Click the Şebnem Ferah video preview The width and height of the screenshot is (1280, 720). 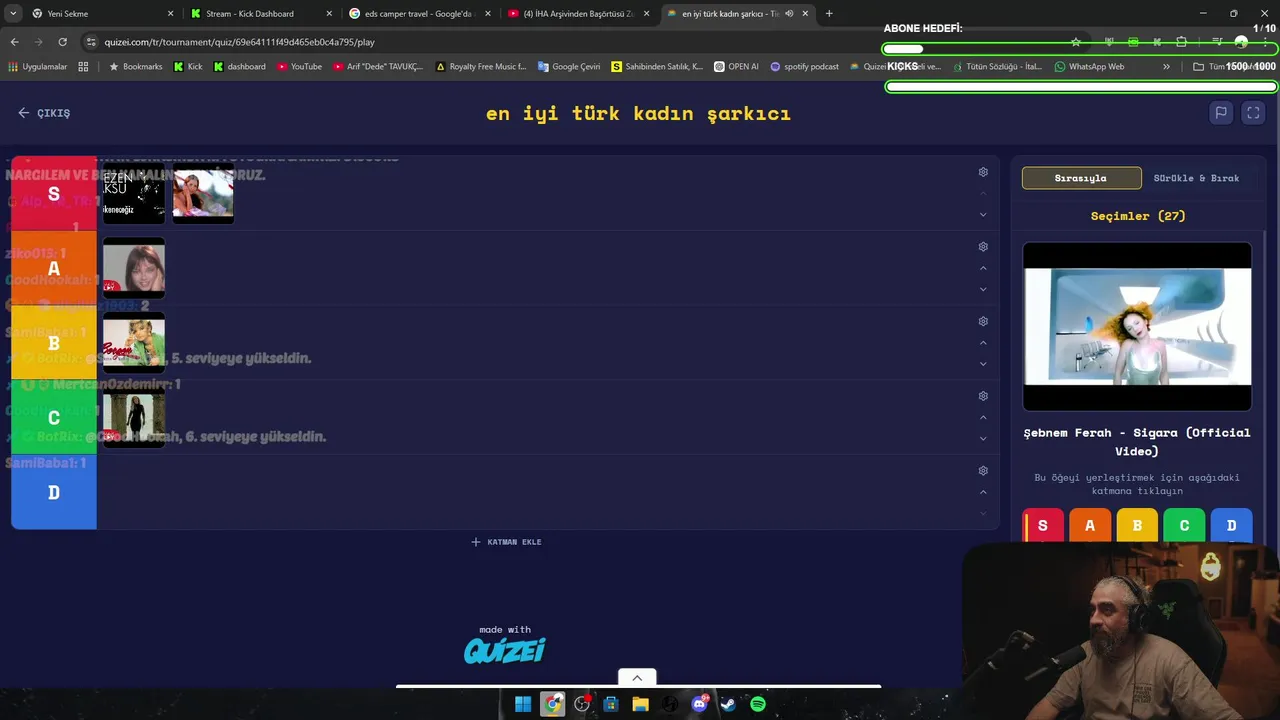pyautogui.click(x=1137, y=326)
